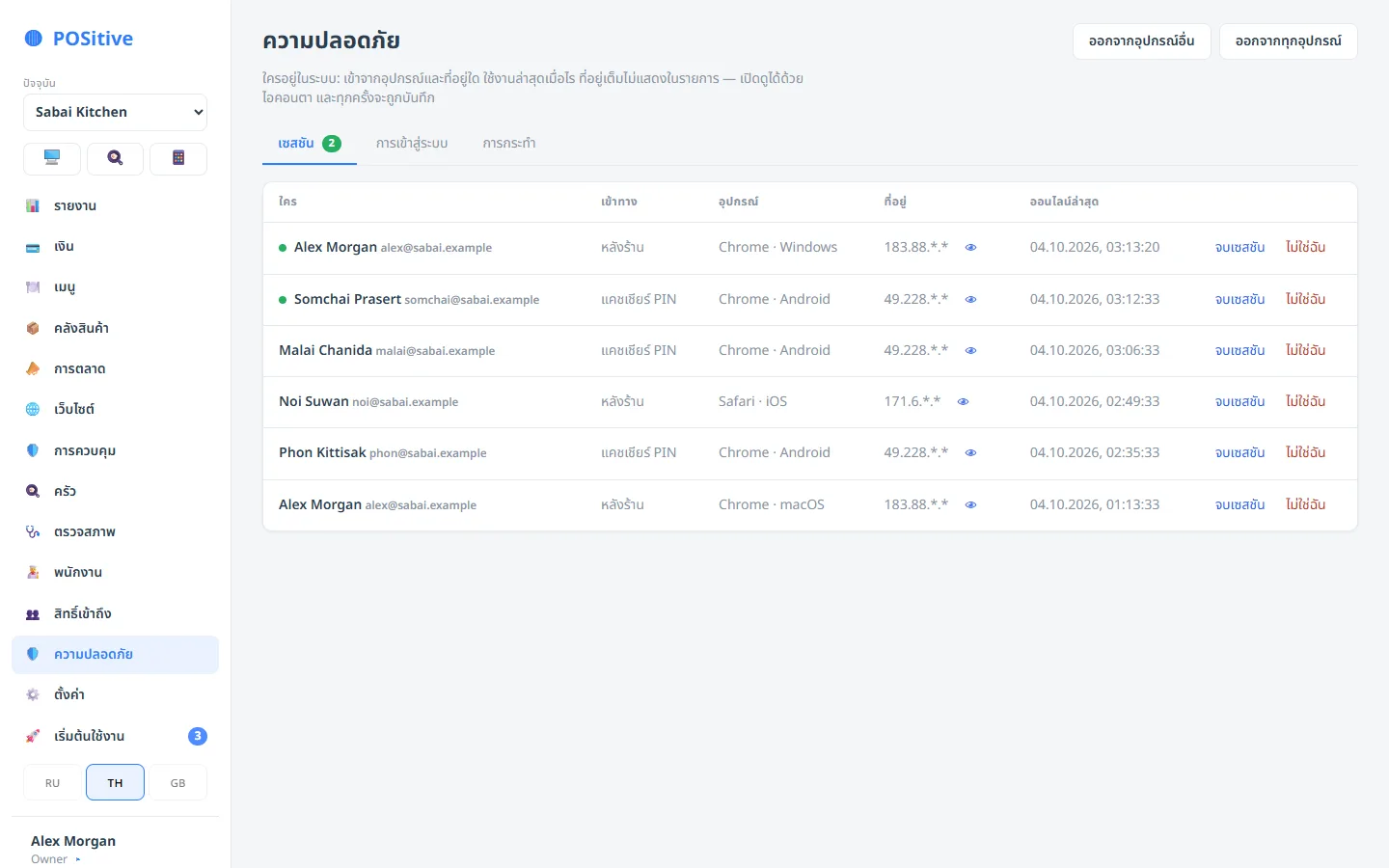Click the ออกจากทุกอุปกรณ์ button
Screen dimensions: 1389x868
point(1289,41)
